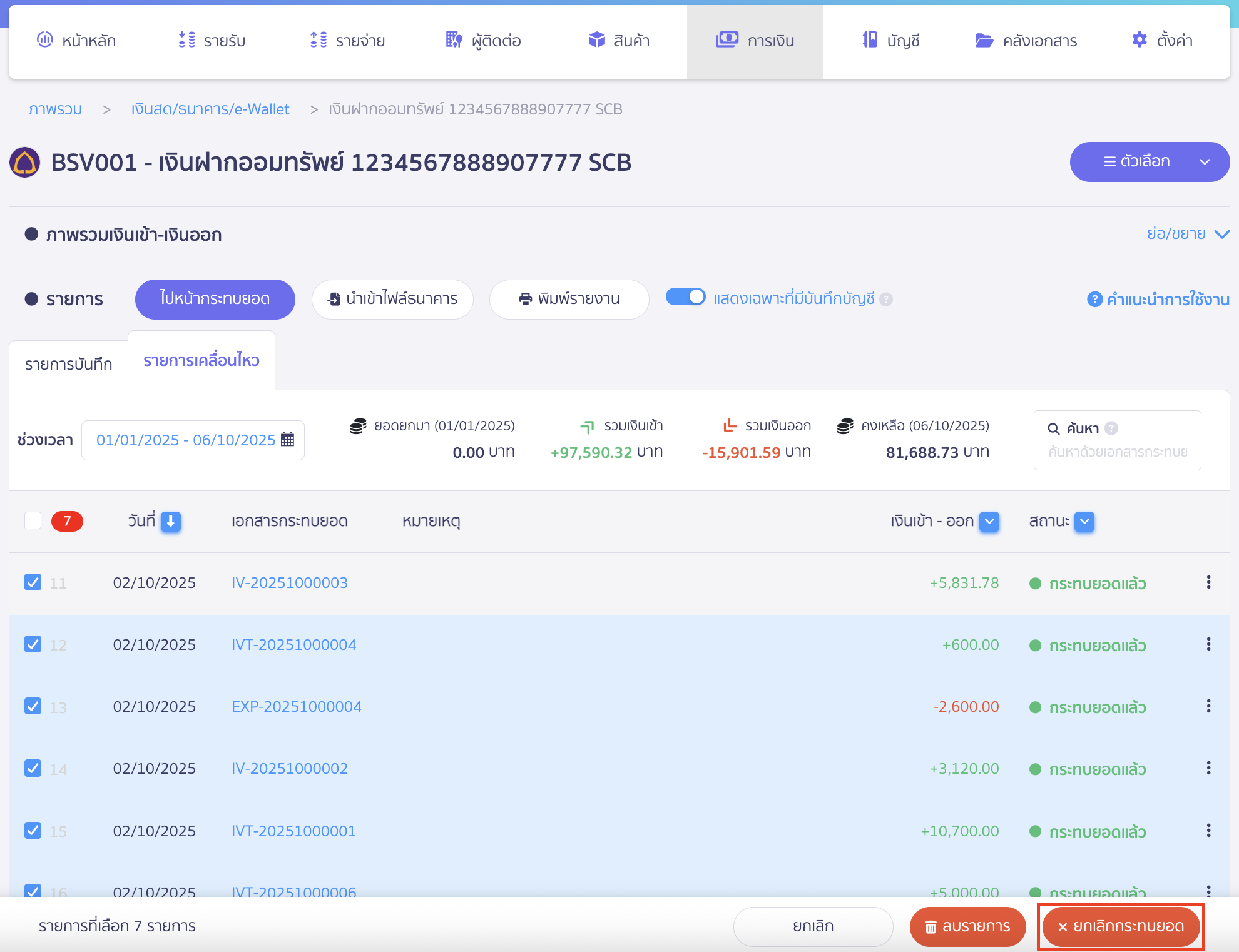This screenshot has width=1239, height=952.
Task: Open the ตัวเลือก options dropdown
Action: point(1149,162)
